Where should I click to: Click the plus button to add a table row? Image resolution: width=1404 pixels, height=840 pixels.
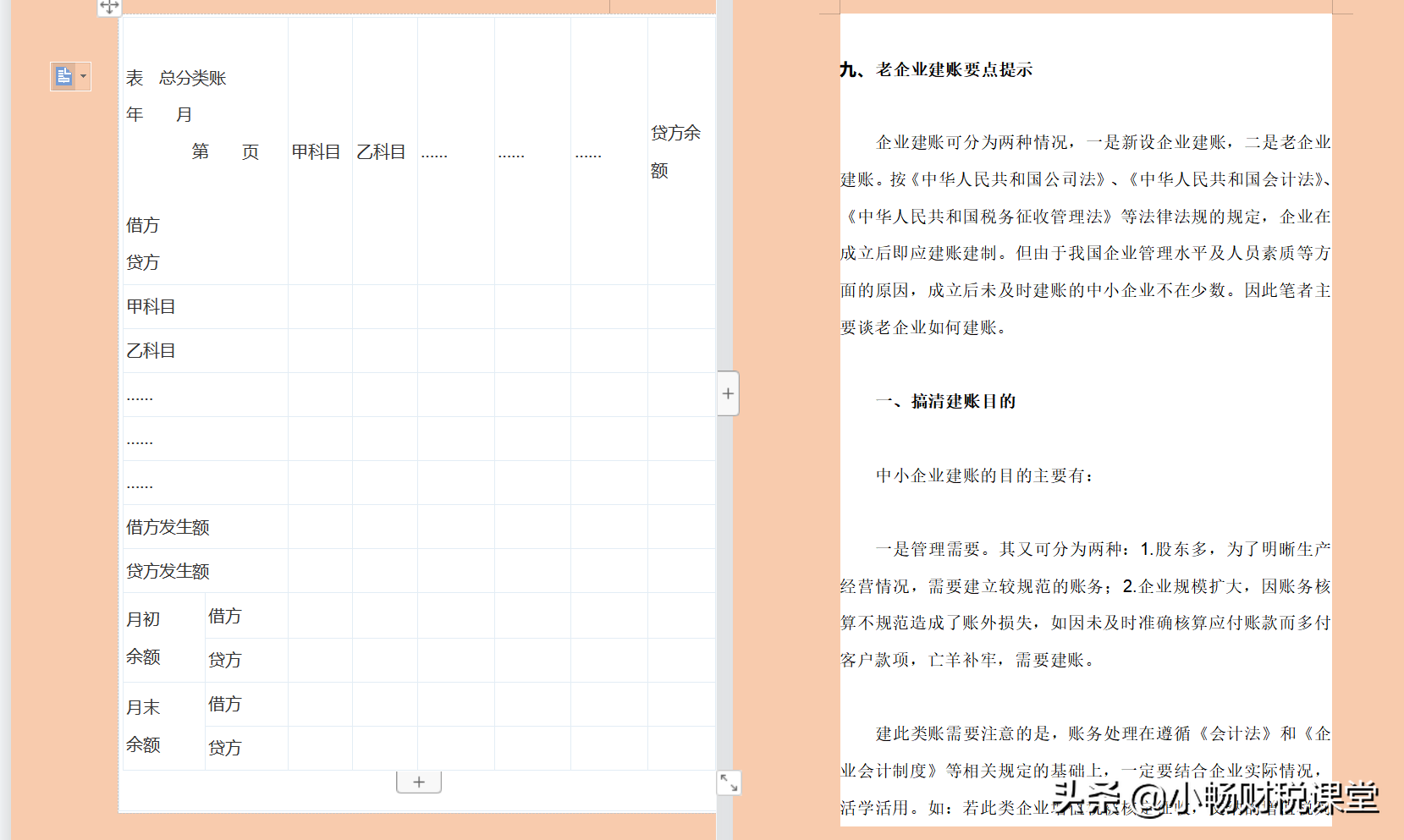click(x=419, y=781)
